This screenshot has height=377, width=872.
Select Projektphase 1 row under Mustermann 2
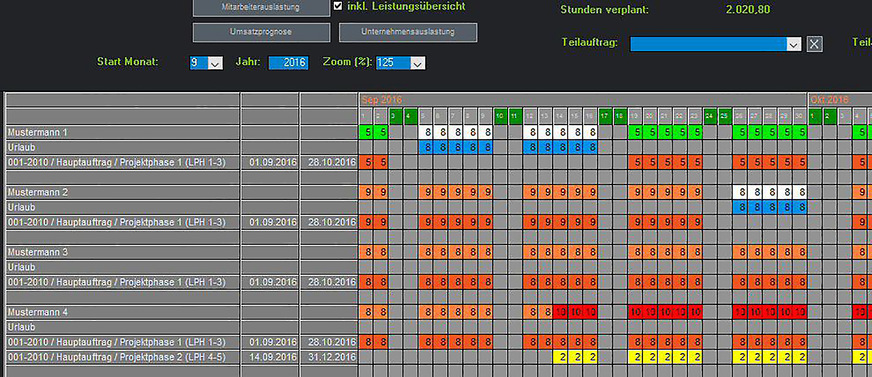click(x=122, y=222)
